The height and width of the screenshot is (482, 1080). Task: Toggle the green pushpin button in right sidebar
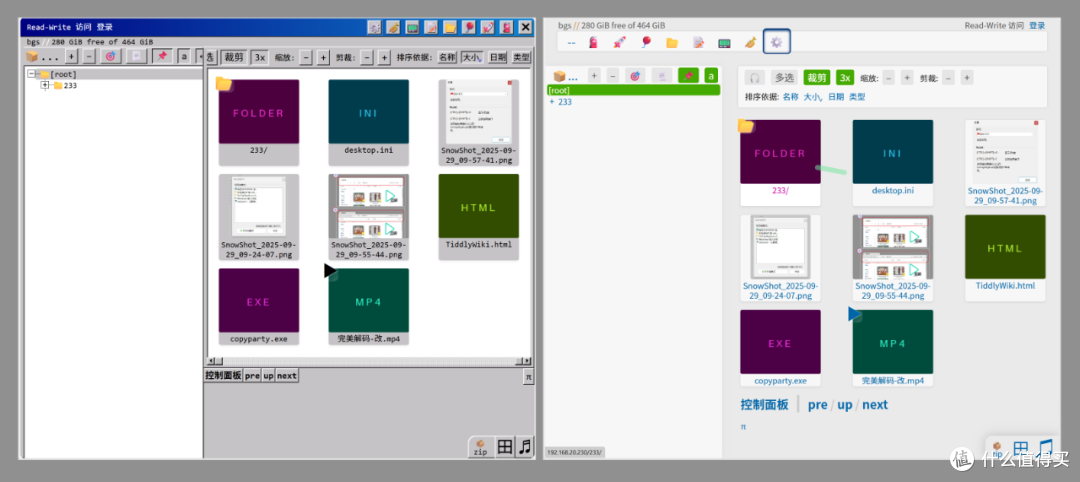688,76
